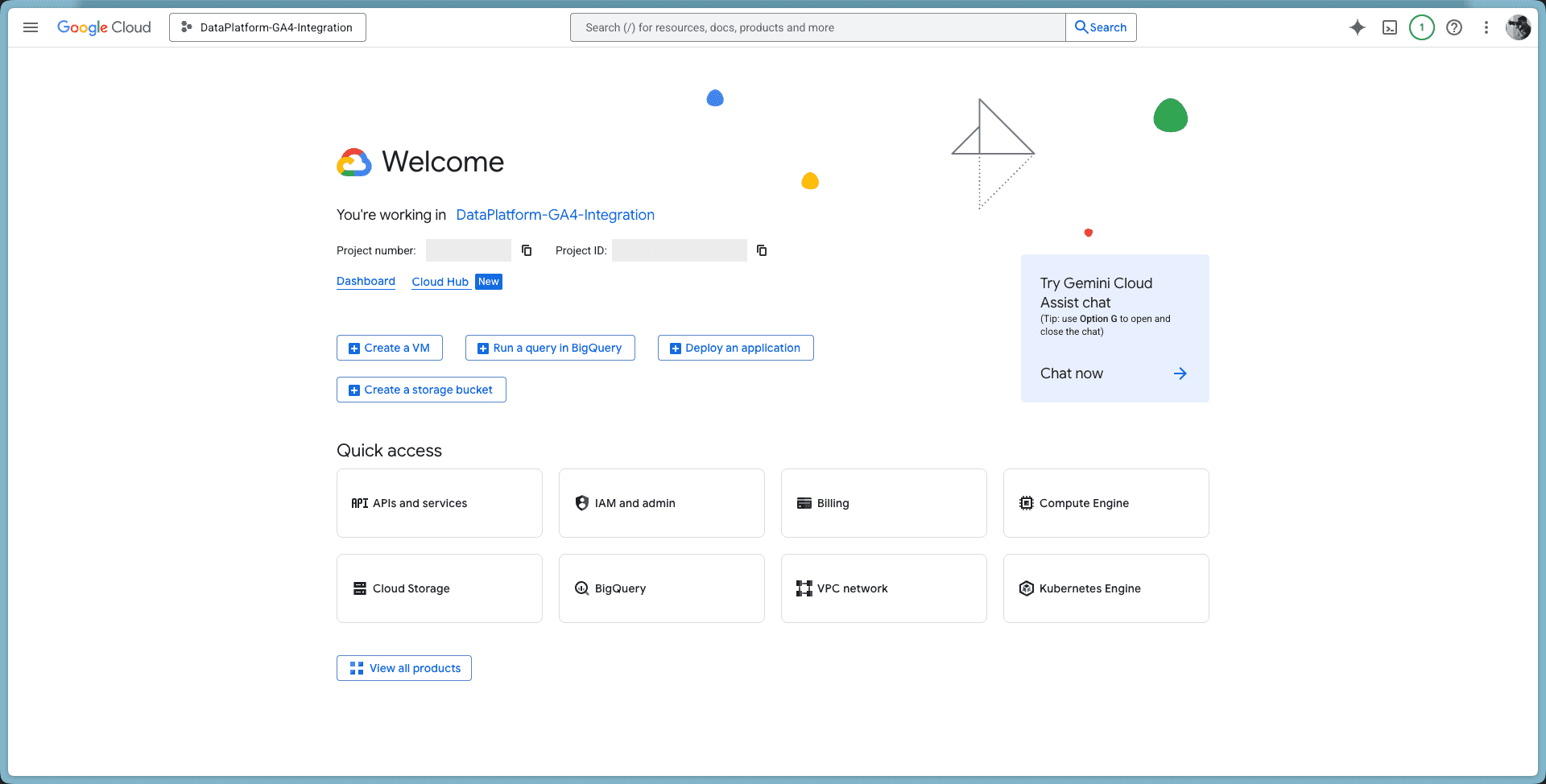Click Deploy an application button
Screen dimensions: 1546x784
click(736, 348)
